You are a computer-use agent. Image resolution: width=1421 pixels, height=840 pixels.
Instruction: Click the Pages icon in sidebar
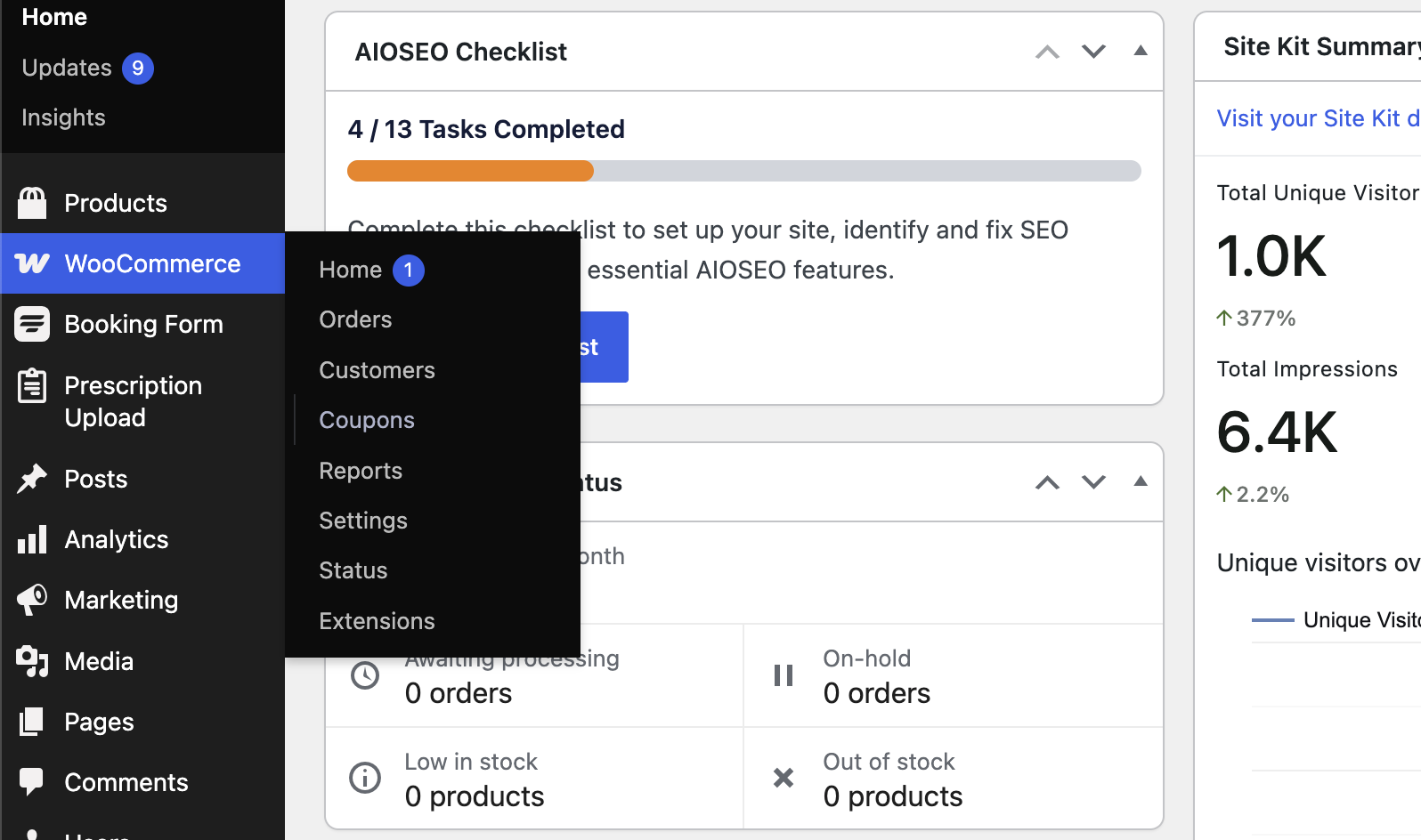pos(32,722)
